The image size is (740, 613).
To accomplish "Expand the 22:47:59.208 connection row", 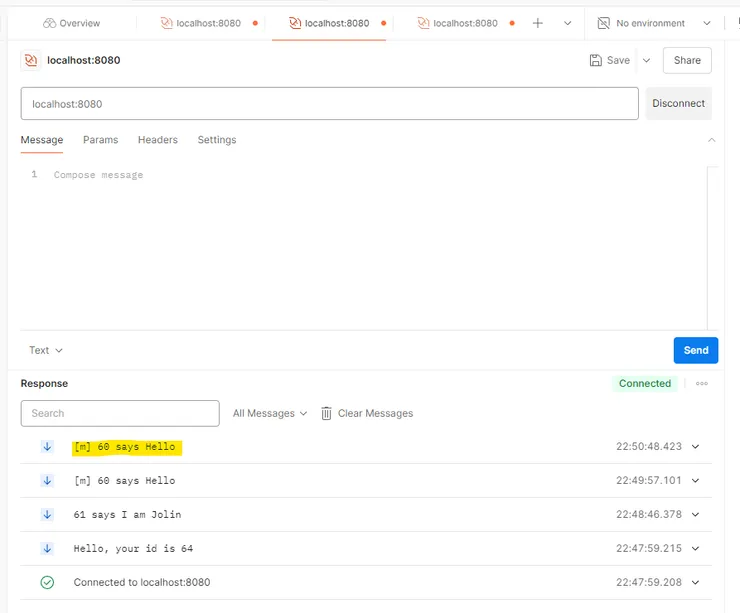I will (x=695, y=582).
